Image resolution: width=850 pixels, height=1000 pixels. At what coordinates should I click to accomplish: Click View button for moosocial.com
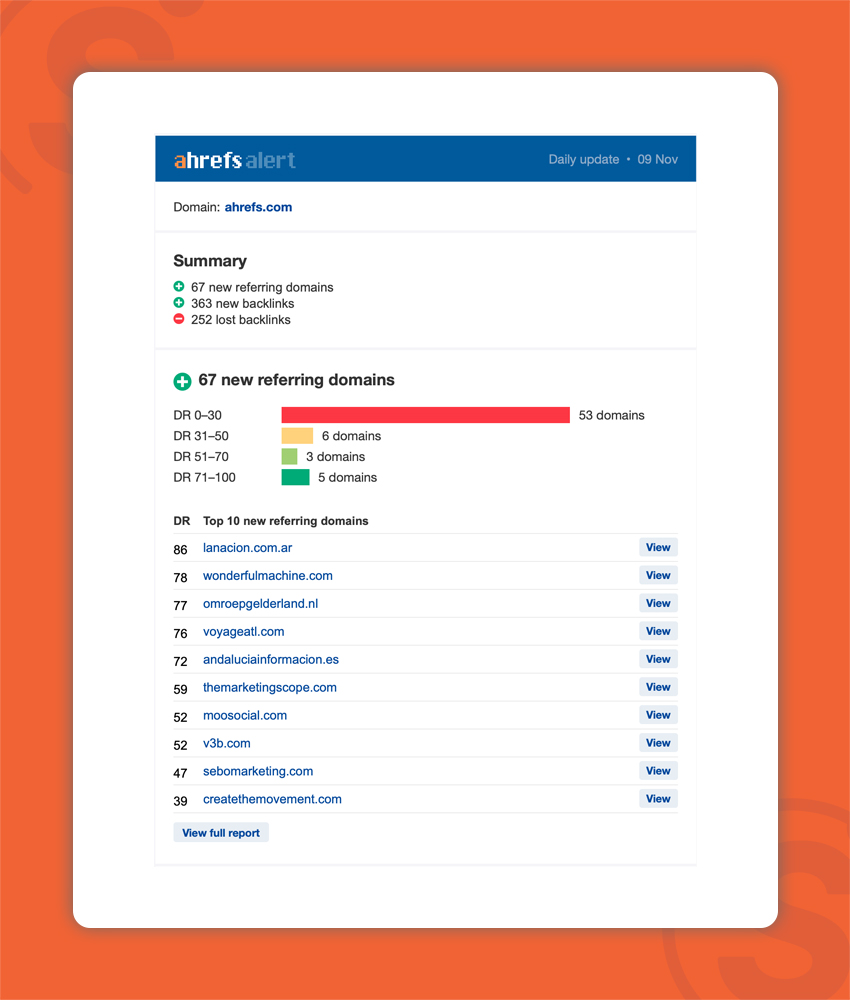click(x=658, y=715)
